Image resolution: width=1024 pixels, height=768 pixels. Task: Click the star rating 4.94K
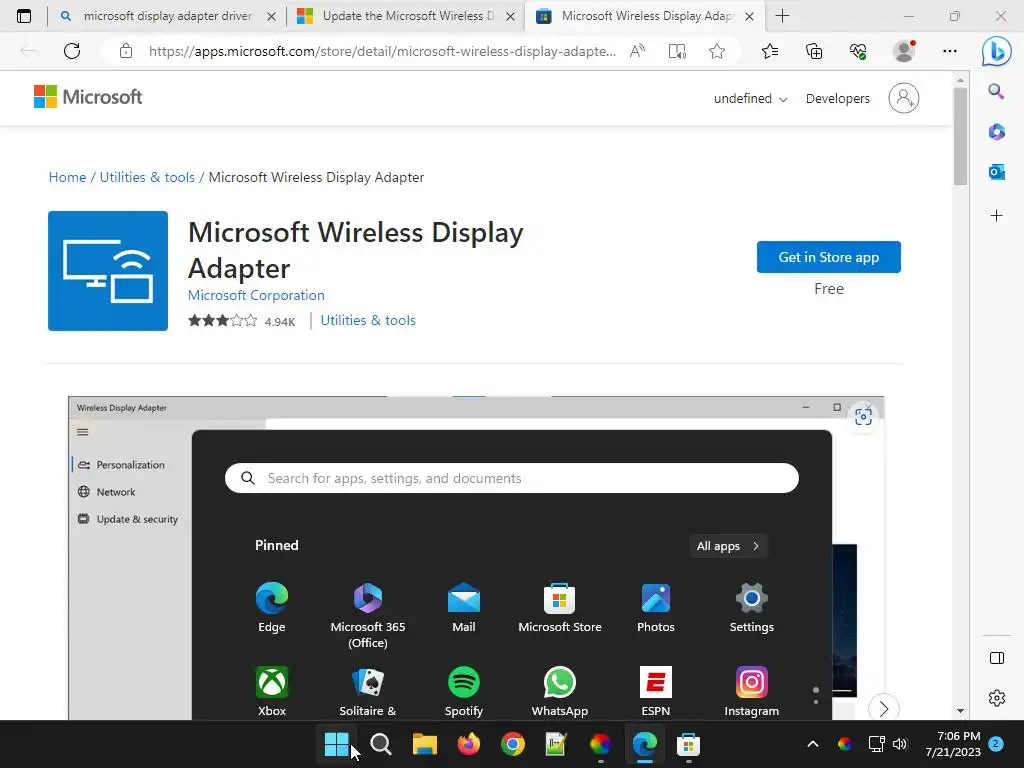tap(242, 321)
